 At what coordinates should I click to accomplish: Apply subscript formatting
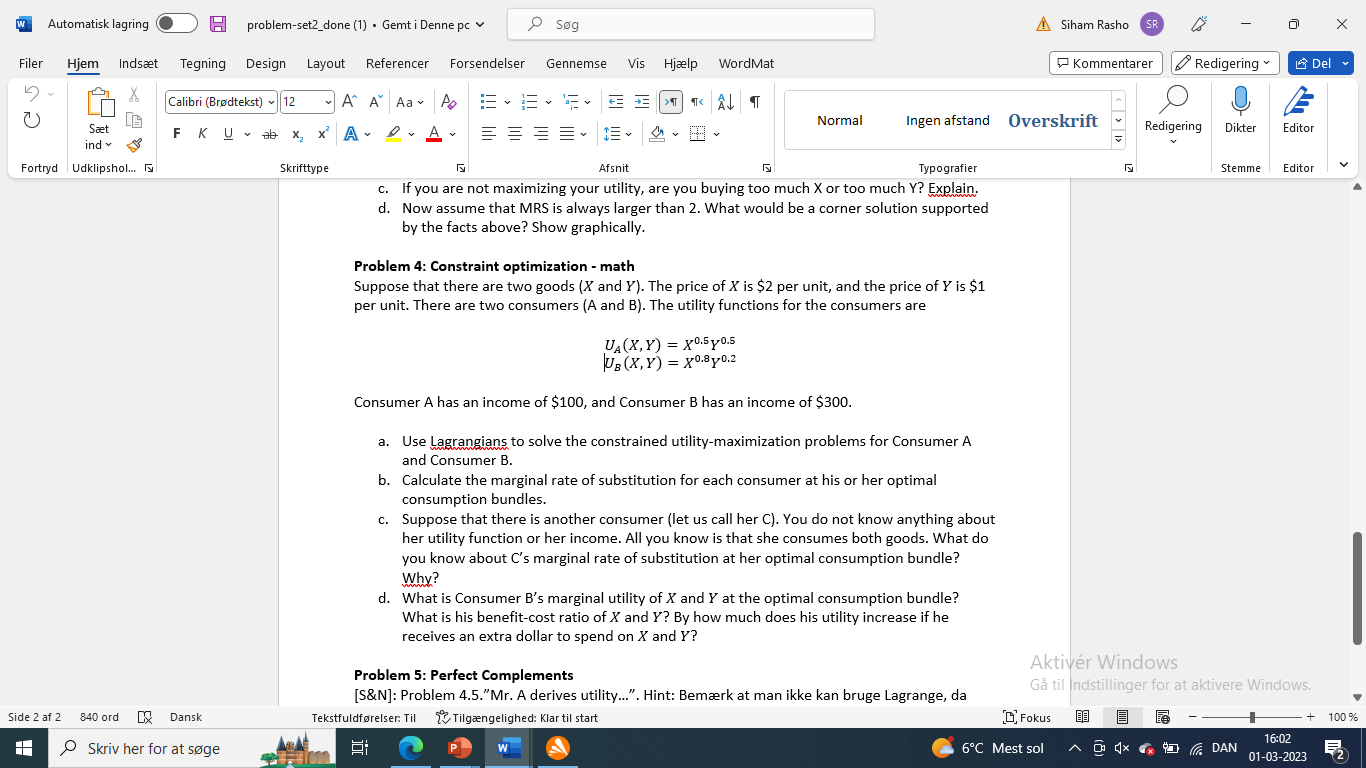click(295, 133)
